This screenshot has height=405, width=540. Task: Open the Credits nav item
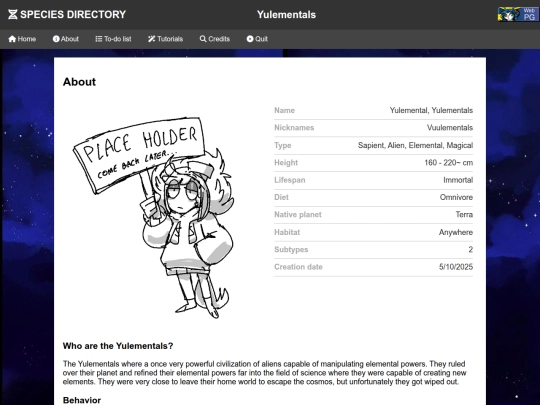point(215,39)
